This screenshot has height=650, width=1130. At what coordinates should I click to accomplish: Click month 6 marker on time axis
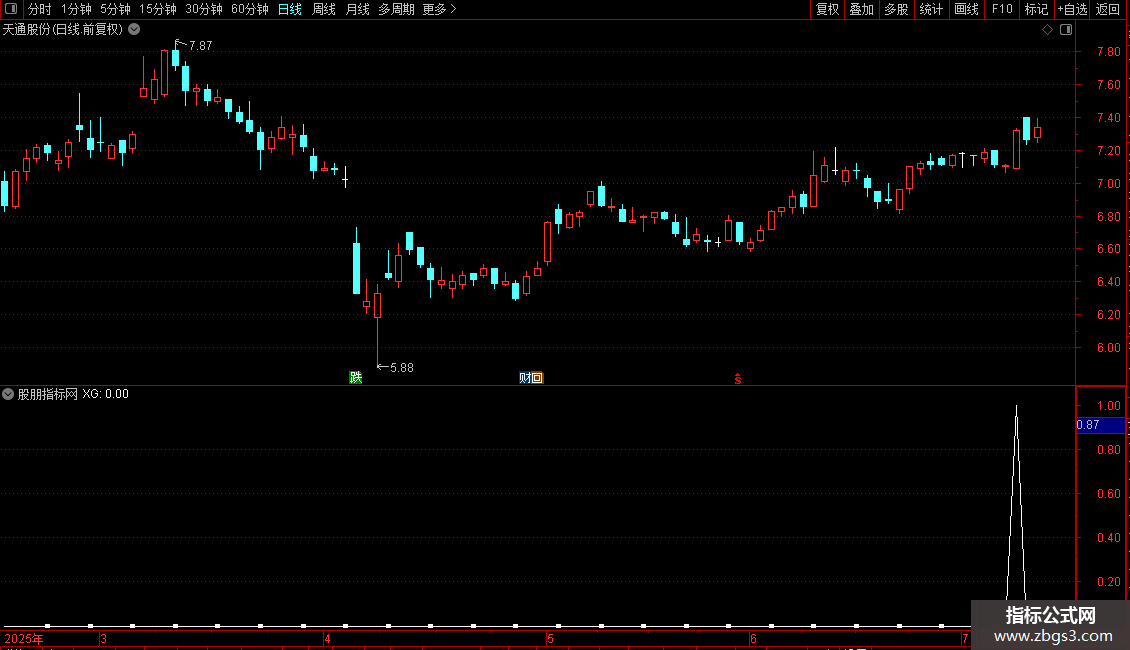[753, 638]
